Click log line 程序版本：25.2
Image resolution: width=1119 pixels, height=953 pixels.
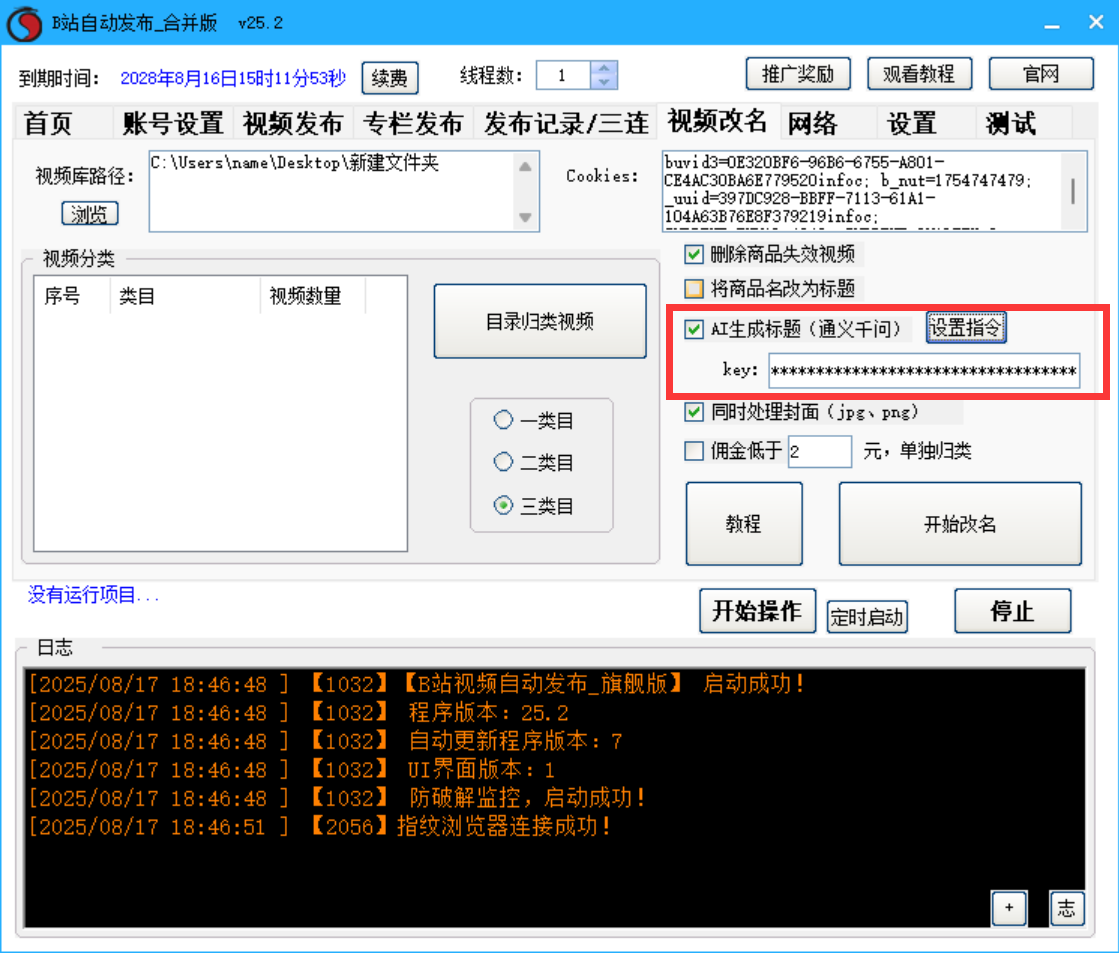299,712
